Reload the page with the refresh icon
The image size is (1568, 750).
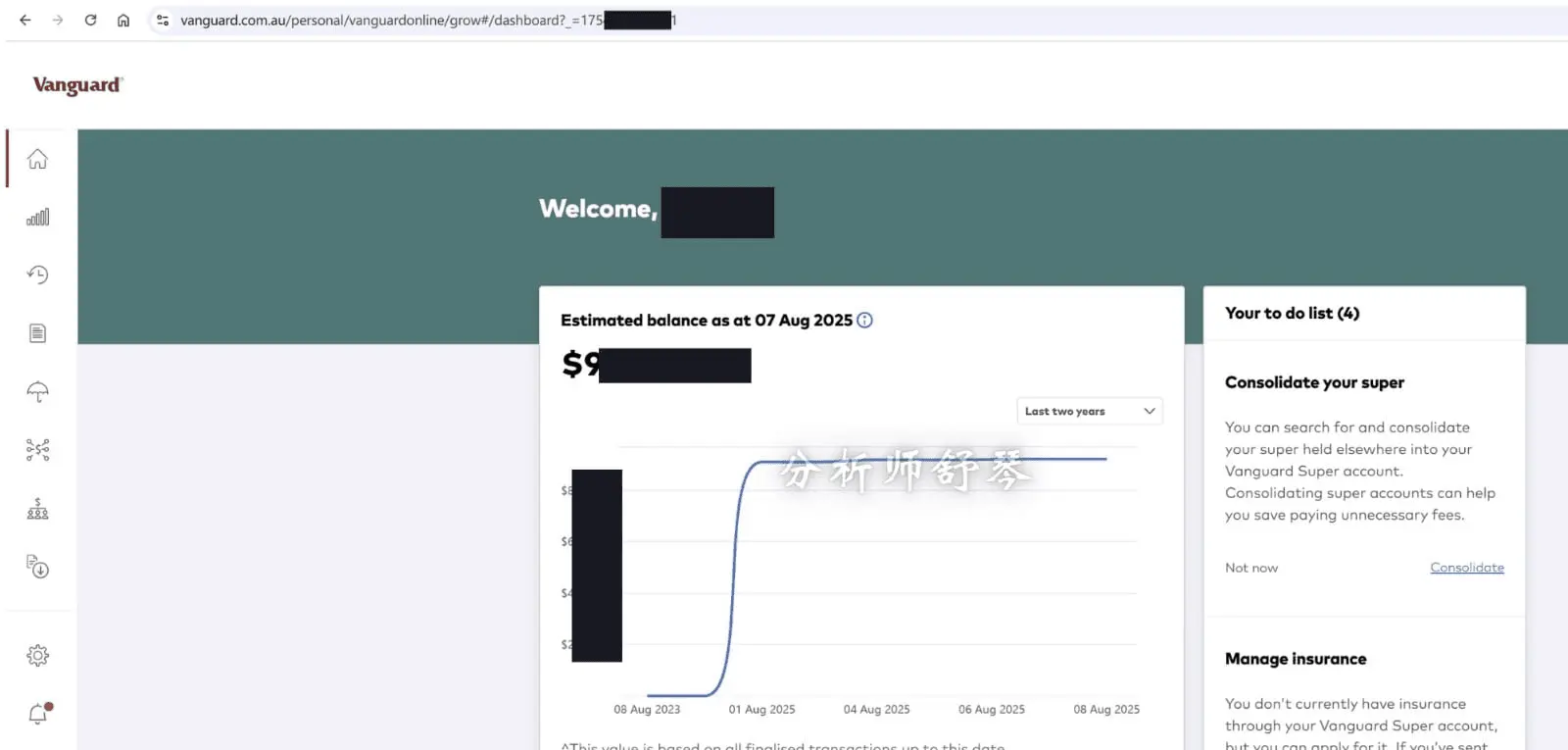pyautogui.click(x=90, y=20)
